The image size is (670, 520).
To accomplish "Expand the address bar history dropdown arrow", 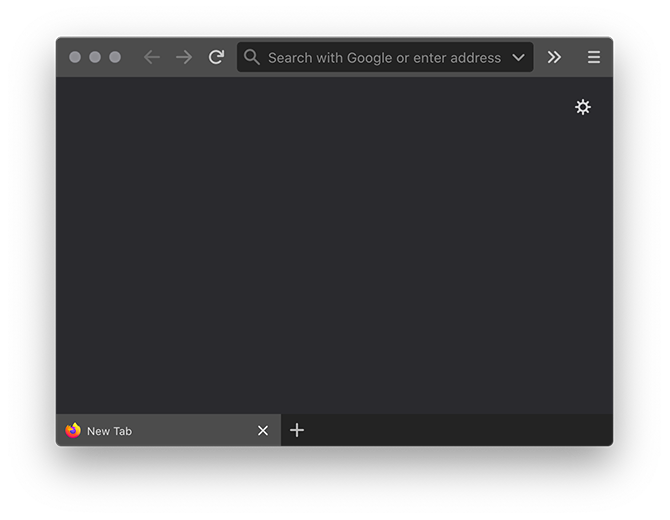I will [518, 58].
